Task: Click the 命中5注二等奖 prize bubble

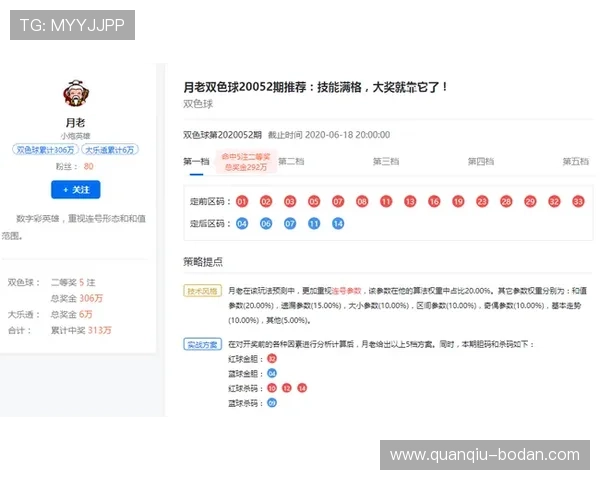Action: [246, 162]
